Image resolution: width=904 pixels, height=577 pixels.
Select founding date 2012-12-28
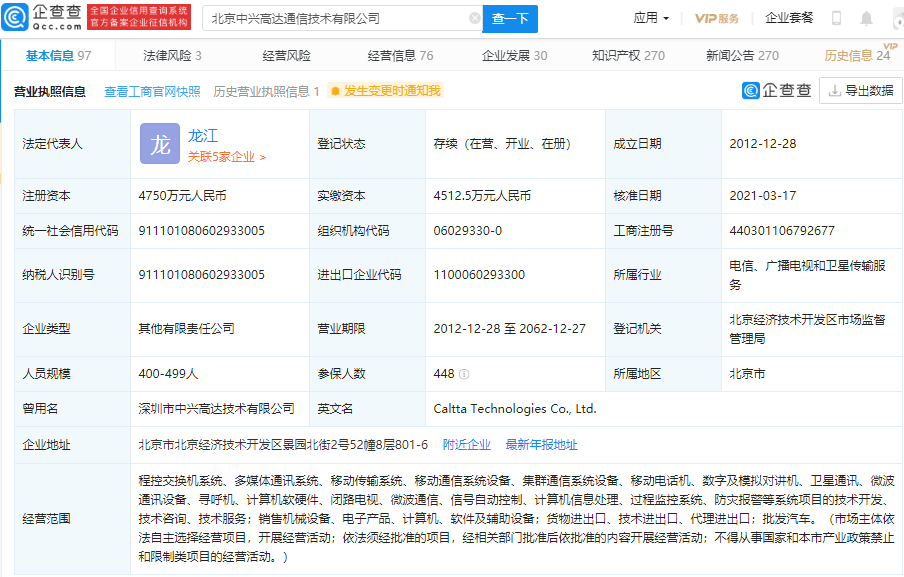[763, 144]
